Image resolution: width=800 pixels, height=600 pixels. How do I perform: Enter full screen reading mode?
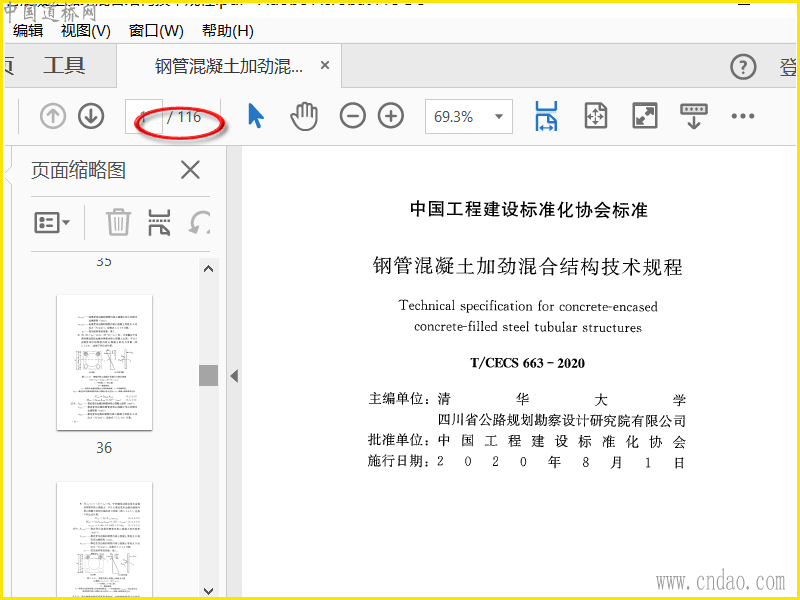pyautogui.click(x=644, y=116)
